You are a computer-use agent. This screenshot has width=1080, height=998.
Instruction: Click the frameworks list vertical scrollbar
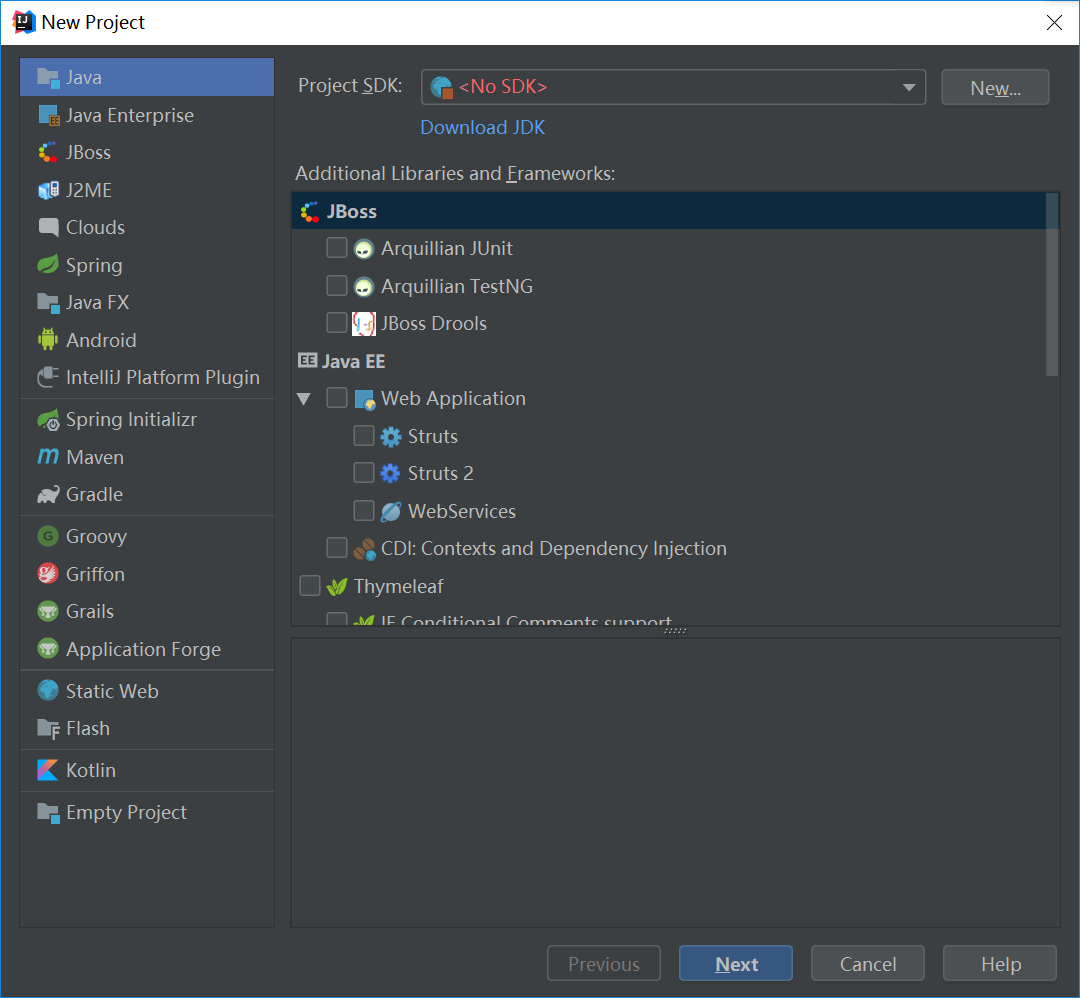coord(1052,284)
